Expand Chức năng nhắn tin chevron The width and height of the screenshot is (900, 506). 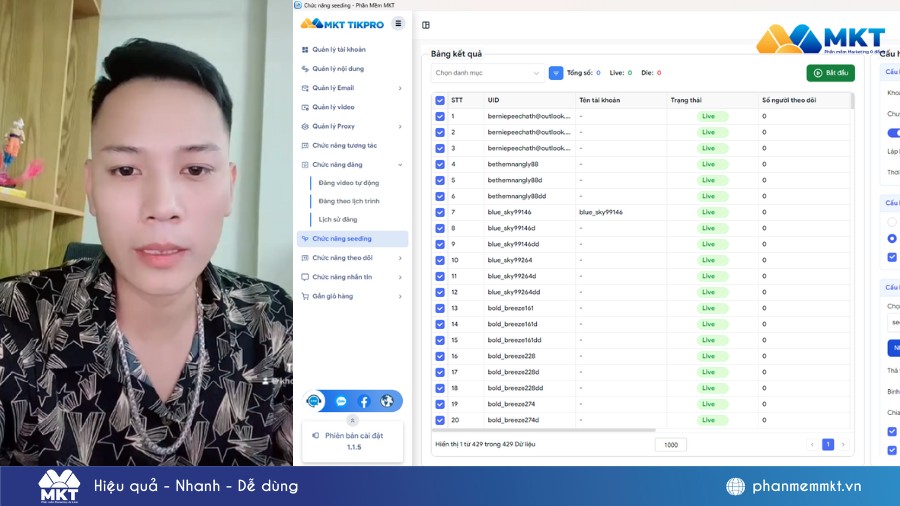[400, 277]
